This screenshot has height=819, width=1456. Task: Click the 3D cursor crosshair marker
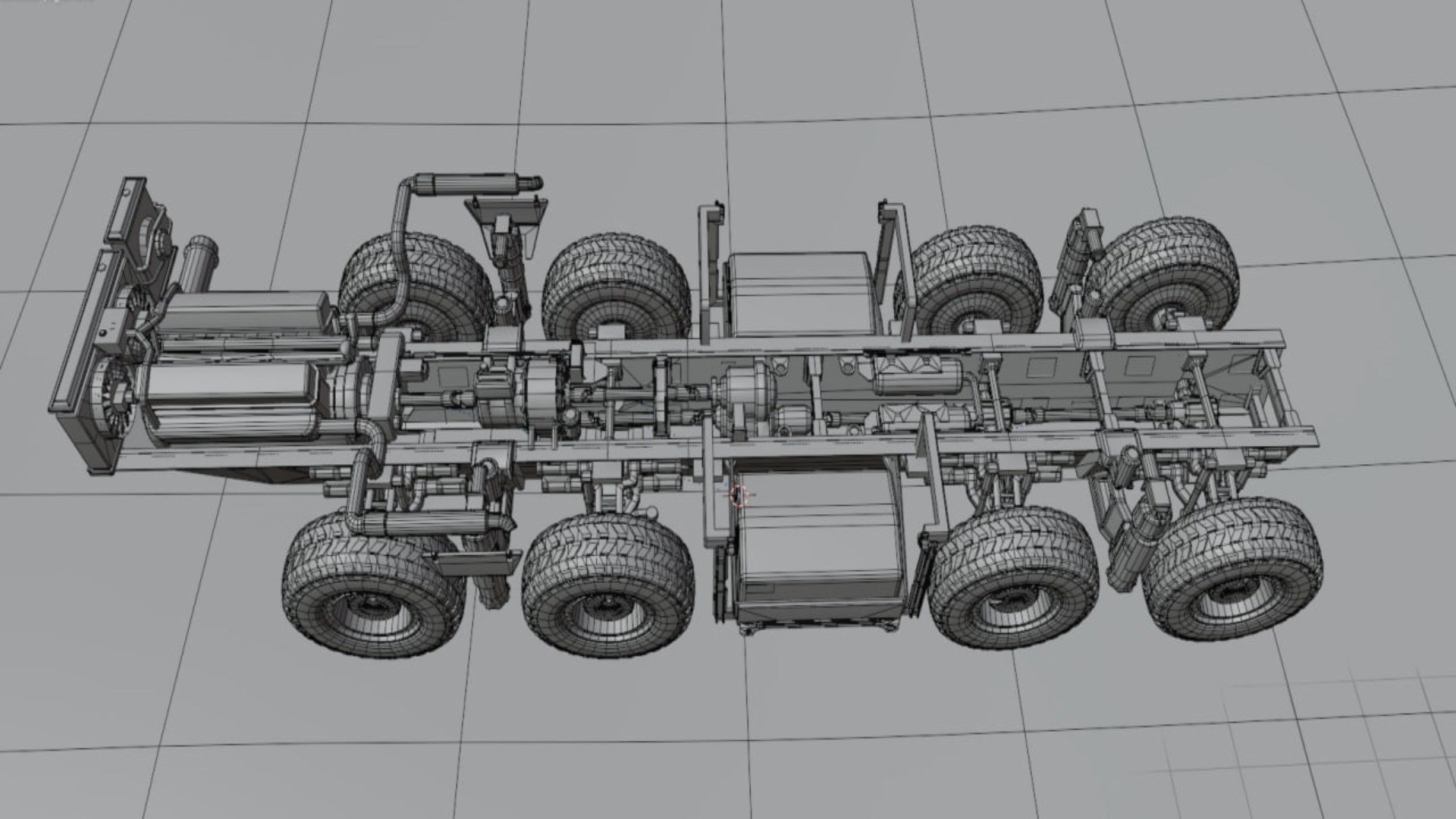pyautogui.click(x=739, y=495)
